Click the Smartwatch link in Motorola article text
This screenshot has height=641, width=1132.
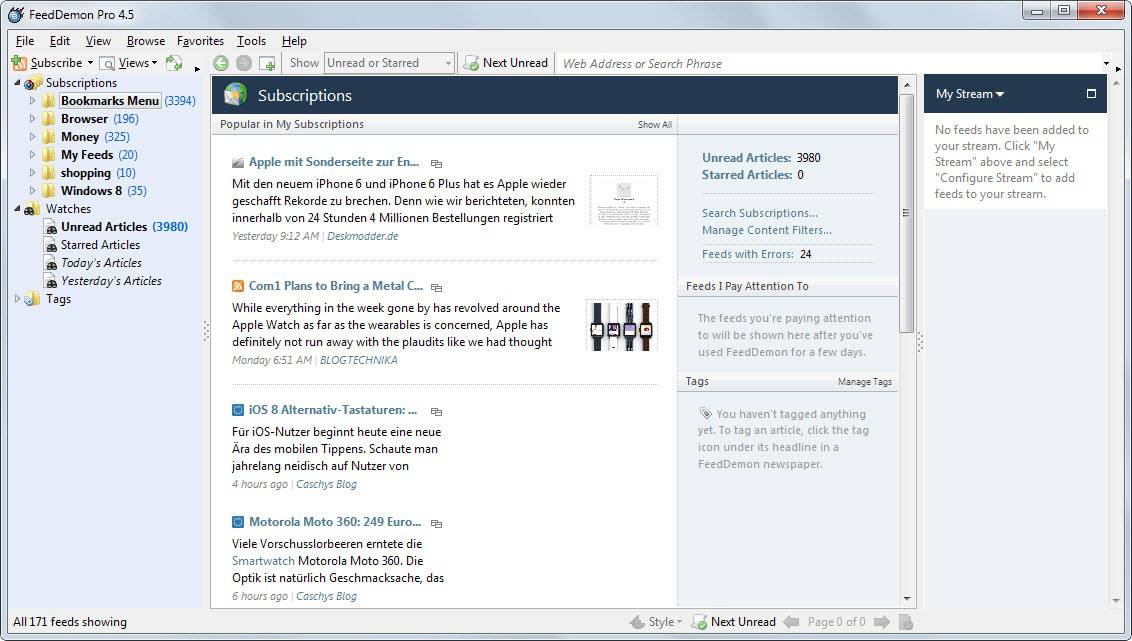click(263, 561)
